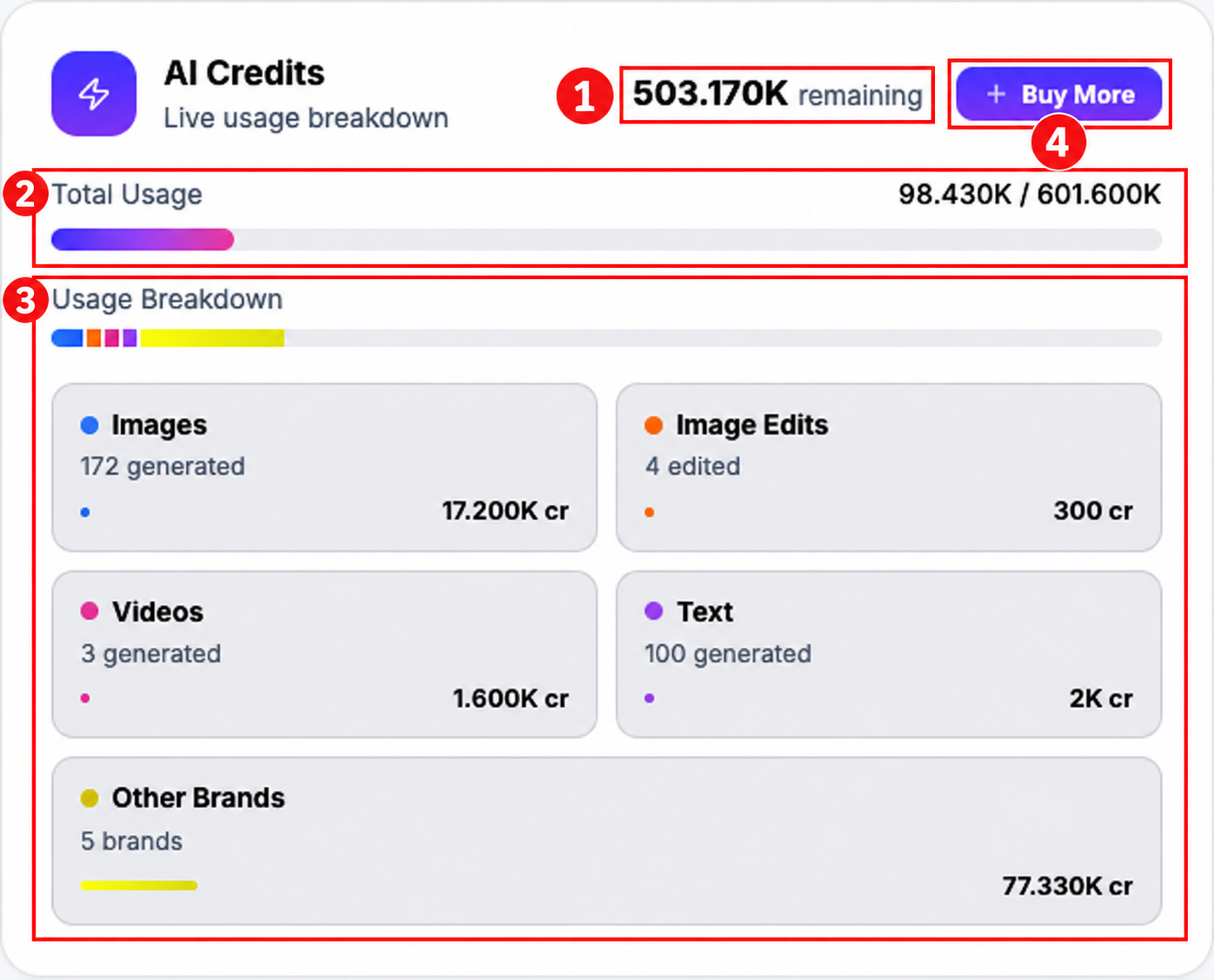The width and height of the screenshot is (1214, 980).
Task: Click the 'Other Brands' card title
Action: pyautogui.click(x=198, y=798)
